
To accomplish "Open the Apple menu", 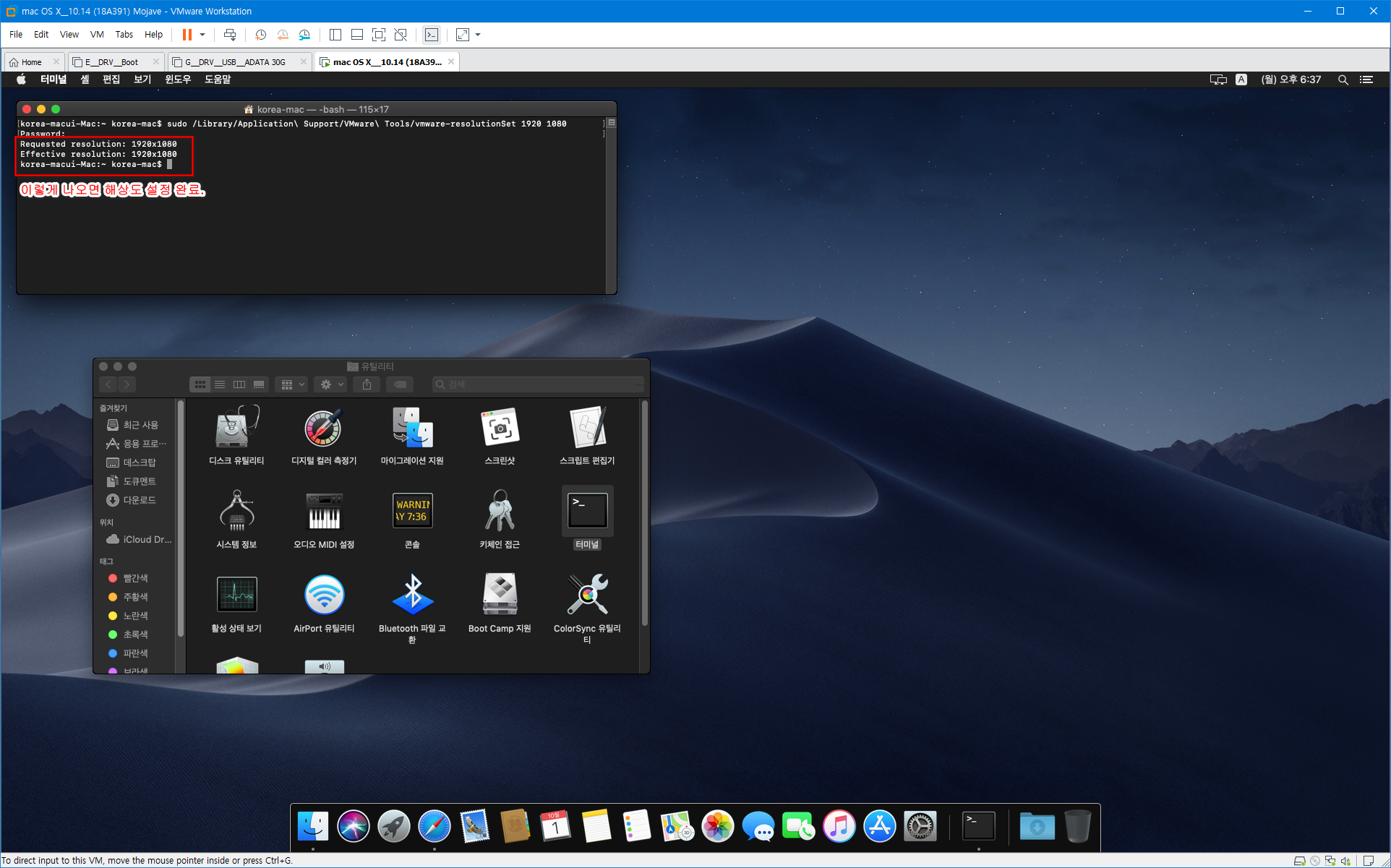I will click(x=22, y=80).
